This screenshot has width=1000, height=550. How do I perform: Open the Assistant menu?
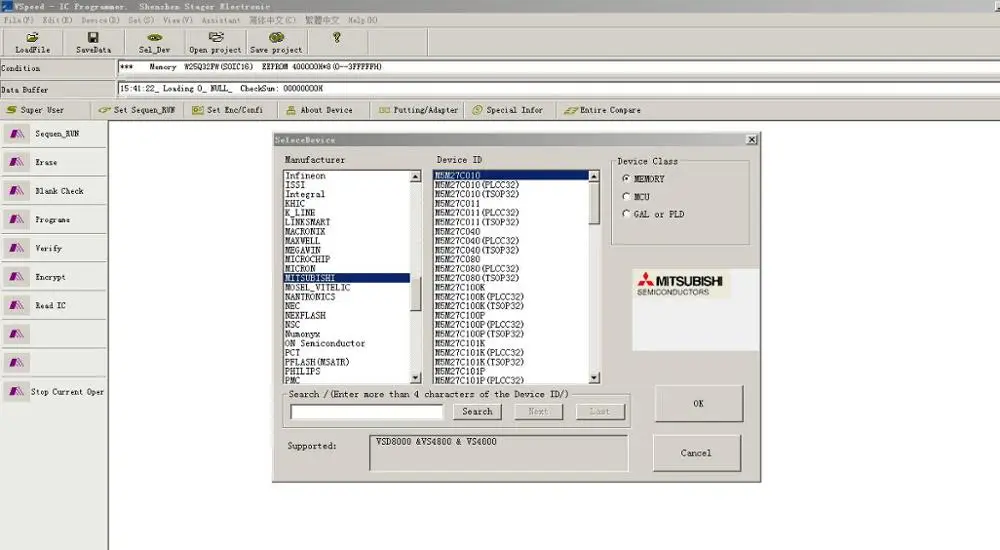[x=221, y=20]
